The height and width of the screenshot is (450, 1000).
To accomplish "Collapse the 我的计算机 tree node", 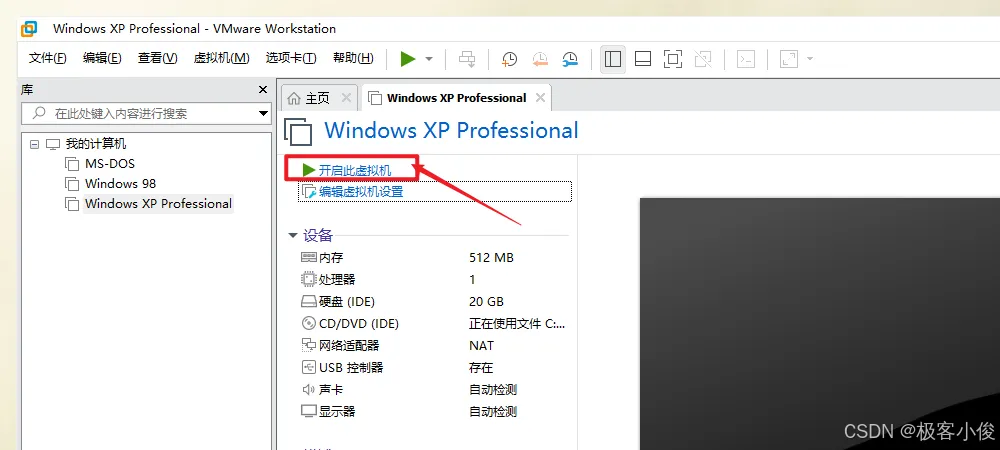I will point(34,145).
